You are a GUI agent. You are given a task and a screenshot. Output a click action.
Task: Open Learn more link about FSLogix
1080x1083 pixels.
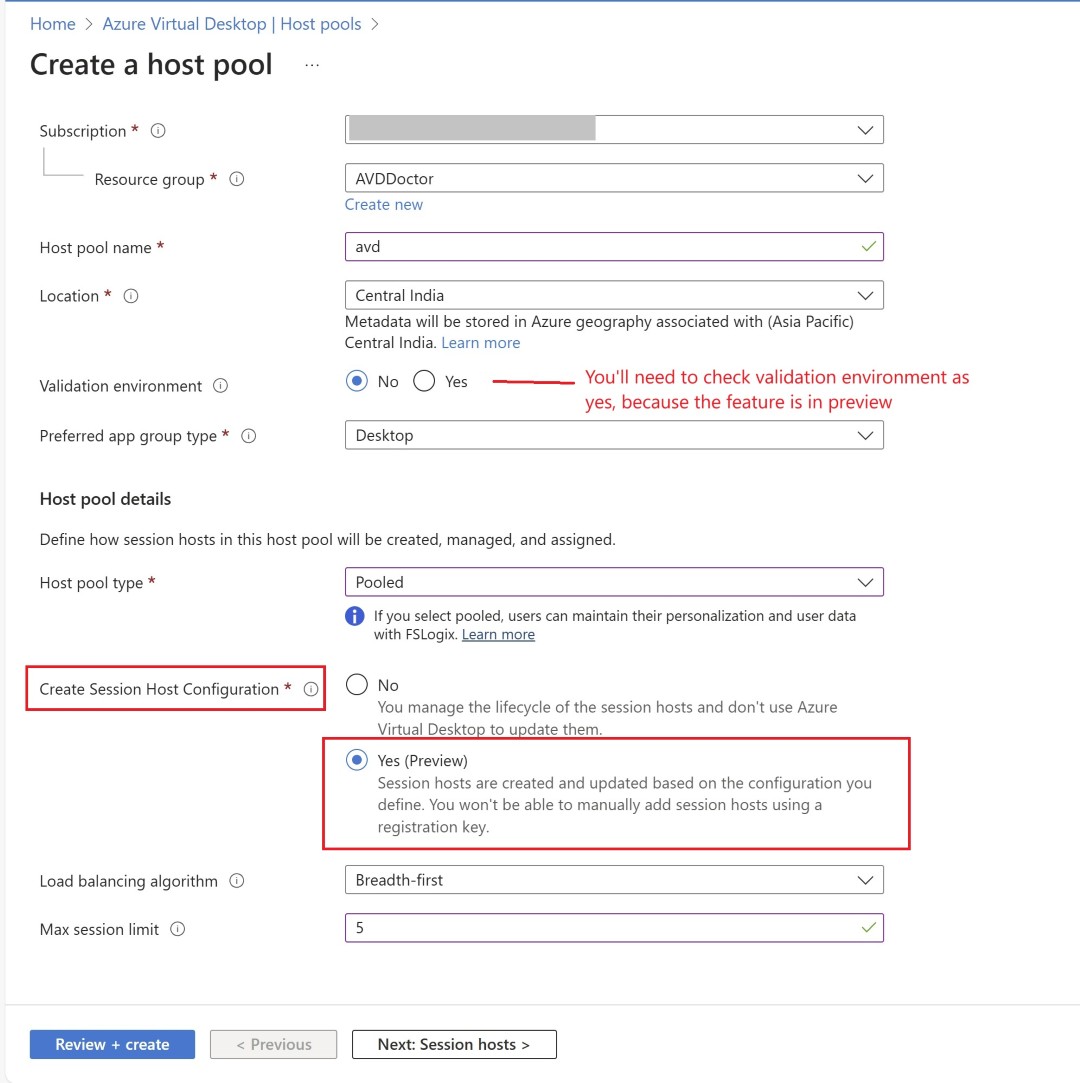[498, 634]
